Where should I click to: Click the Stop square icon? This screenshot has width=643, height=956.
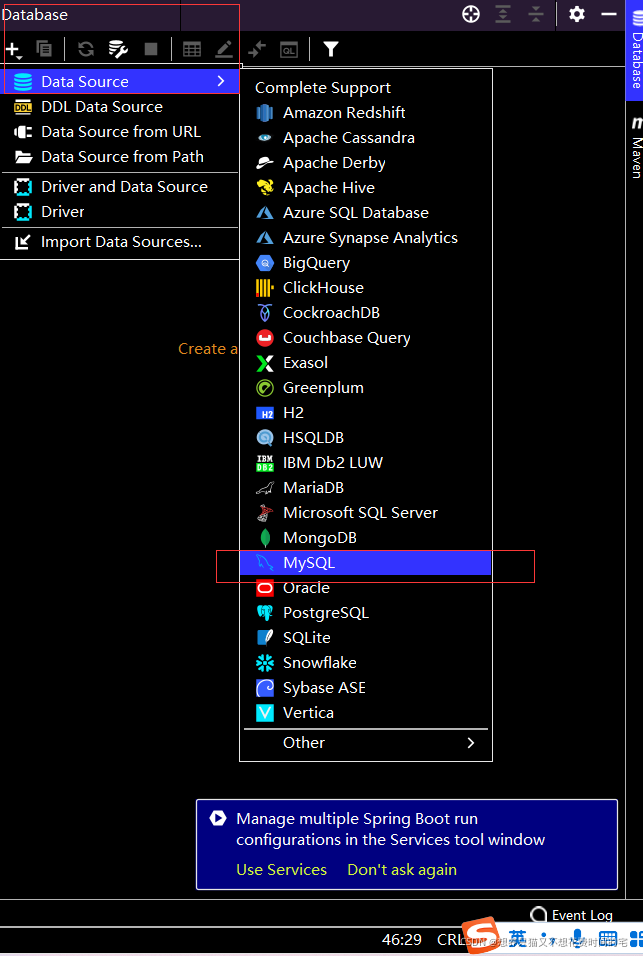coord(151,49)
